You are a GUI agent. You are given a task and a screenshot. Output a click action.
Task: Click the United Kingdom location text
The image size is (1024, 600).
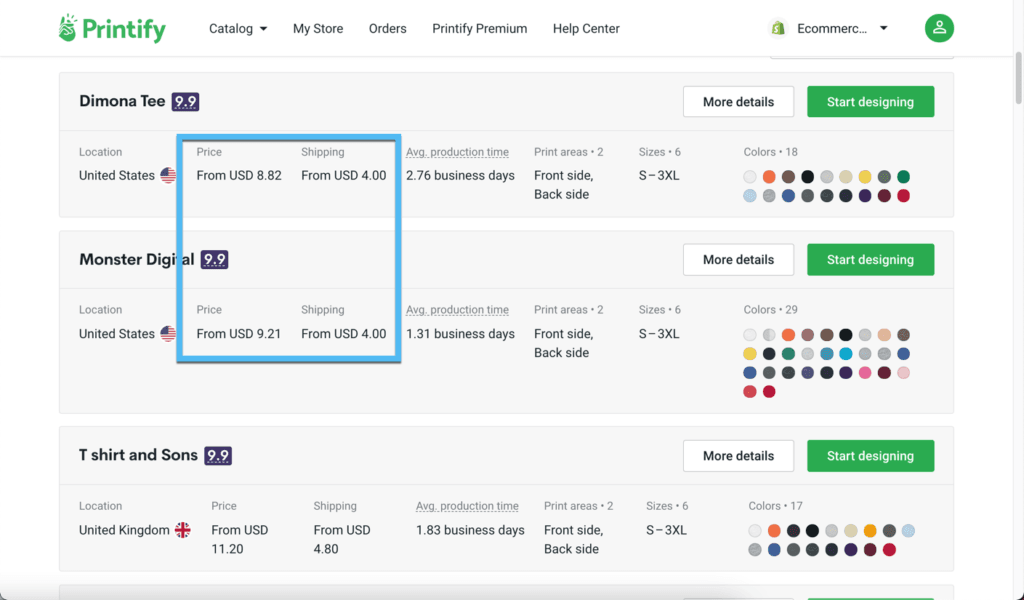coord(124,530)
